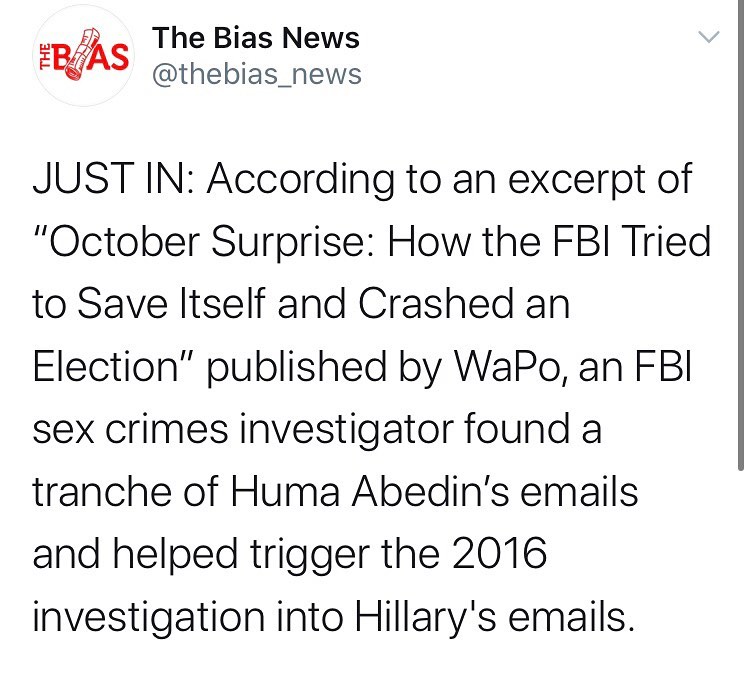This screenshot has width=750, height=680.
Task: Click the word "Election" in tweet
Action: [x=105, y=367]
